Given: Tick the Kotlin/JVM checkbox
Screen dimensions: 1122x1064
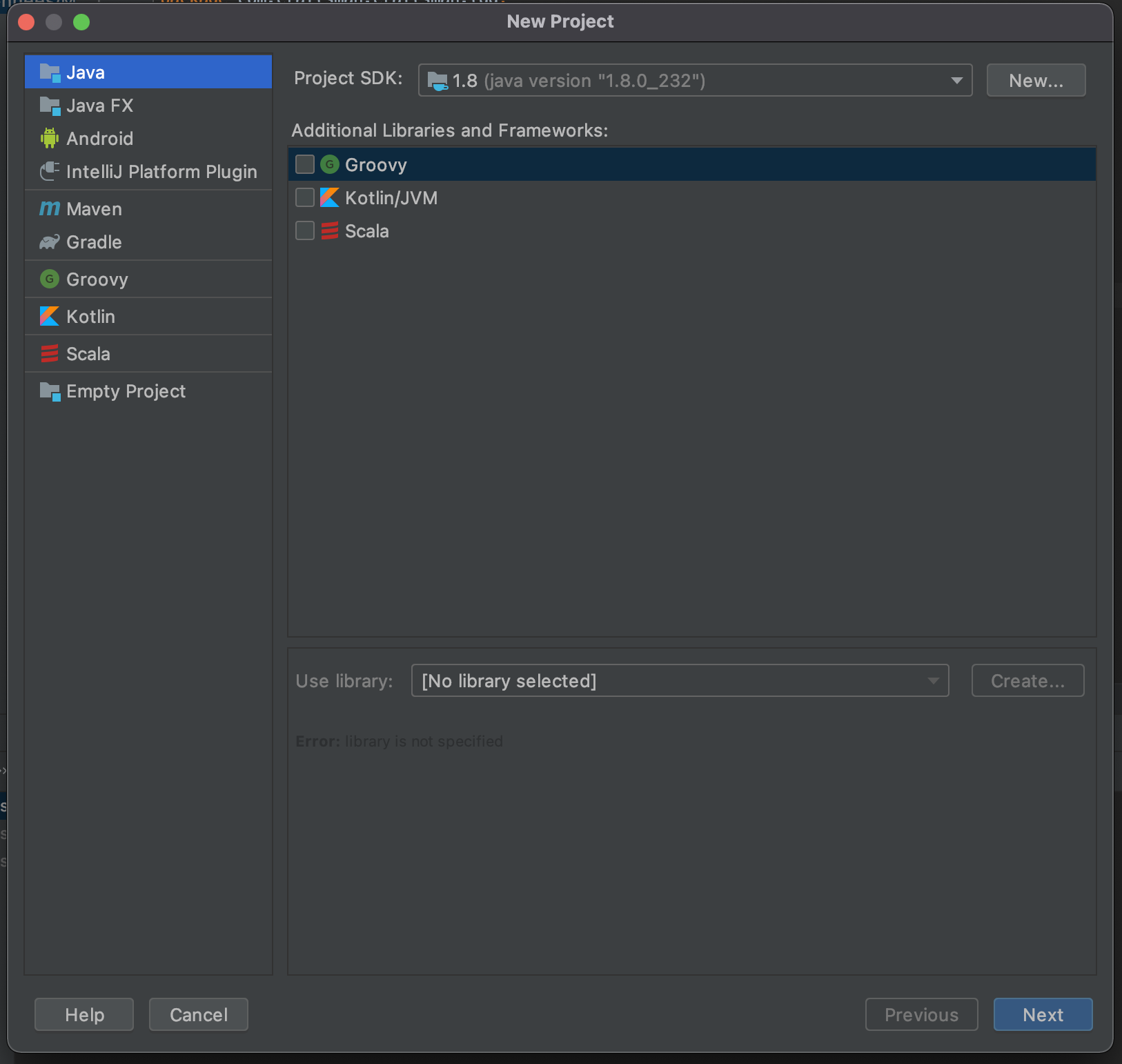Looking at the screenshot, I should (x=305, y=197).
